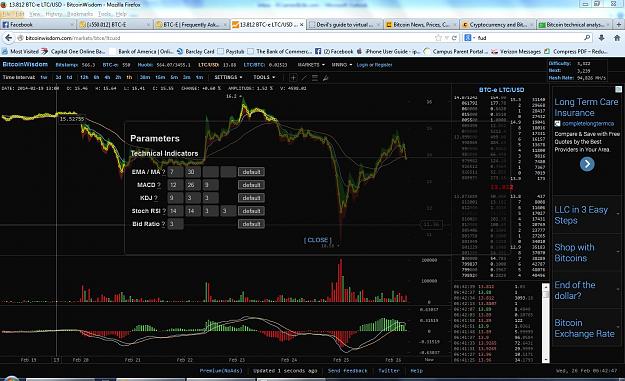
Task: Select 2h time interval
Action: [x=118, y=77]
